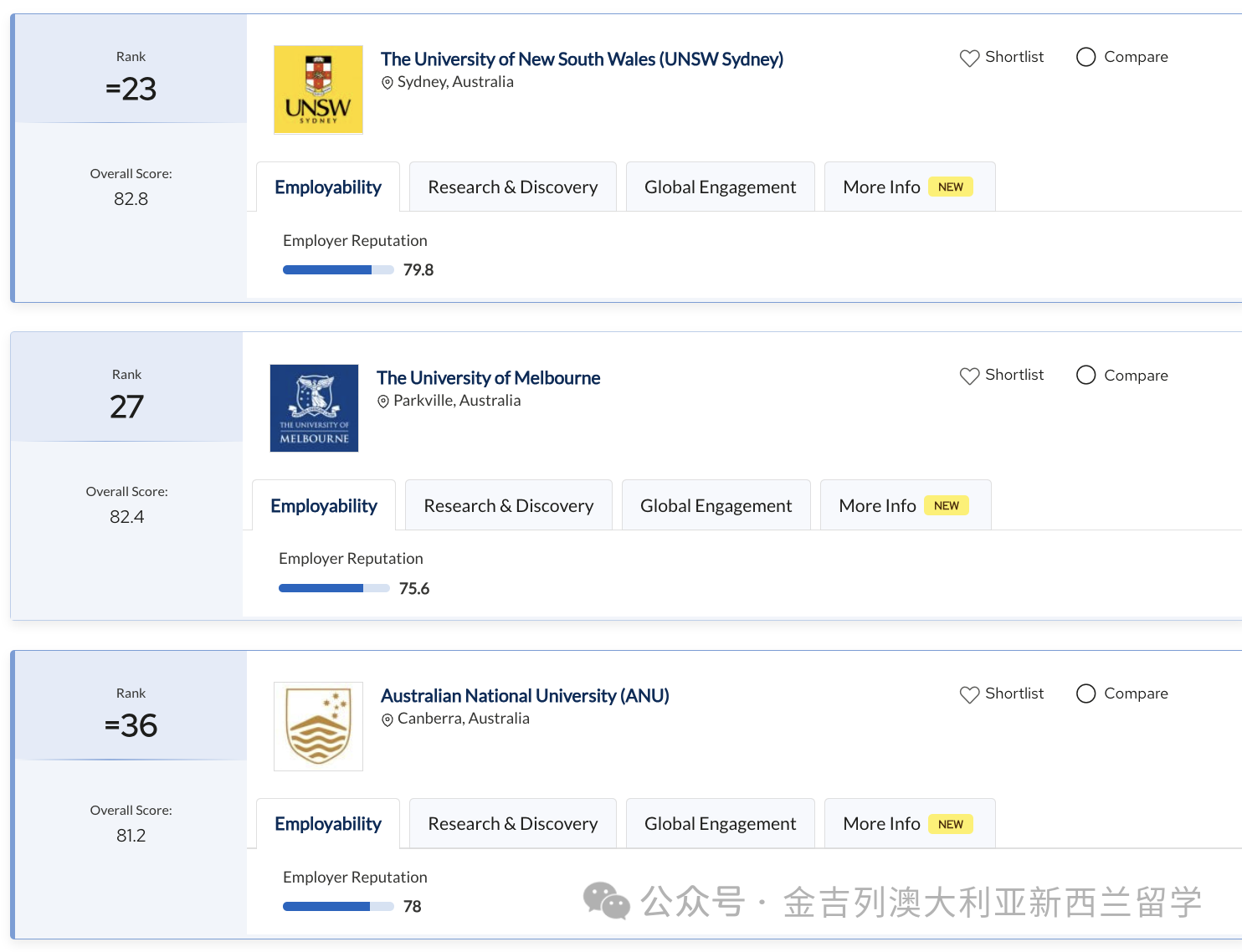Open UNSW Global Engagement tab
Screen dimensions: 1242x952
click(721, 187)
